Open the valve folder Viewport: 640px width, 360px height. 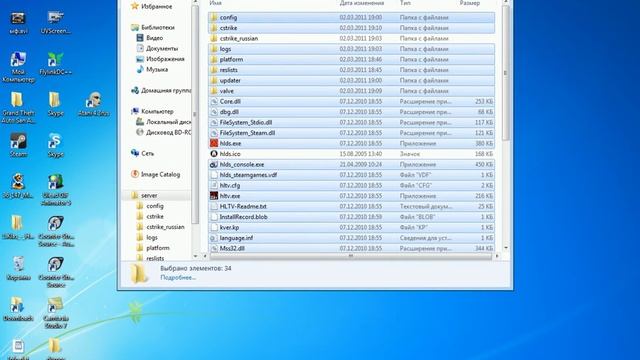pos(351,91)
